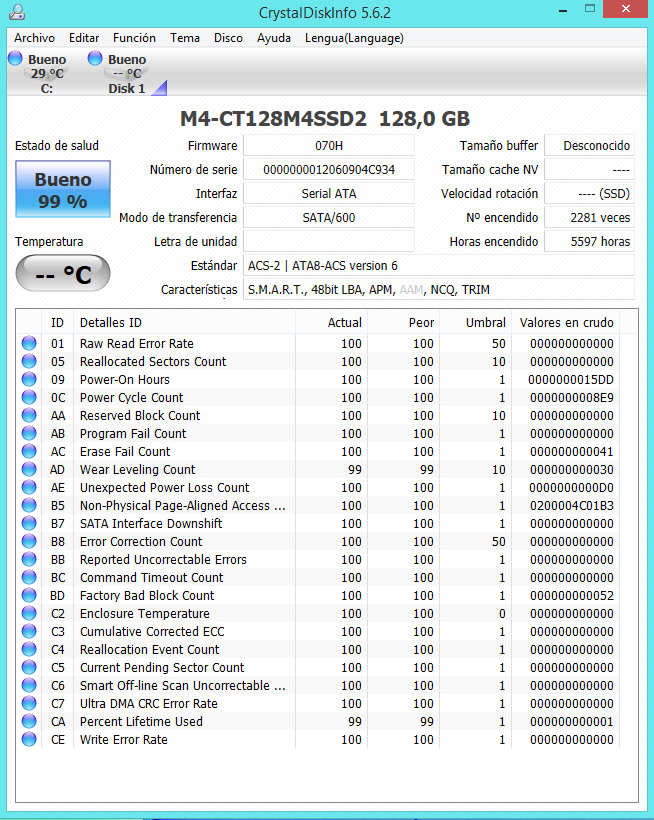The width and height of the screenshot is (654, 820).
Task: Select the C: drive status orb
Action: pyautogui.click(x=15, y=59)
